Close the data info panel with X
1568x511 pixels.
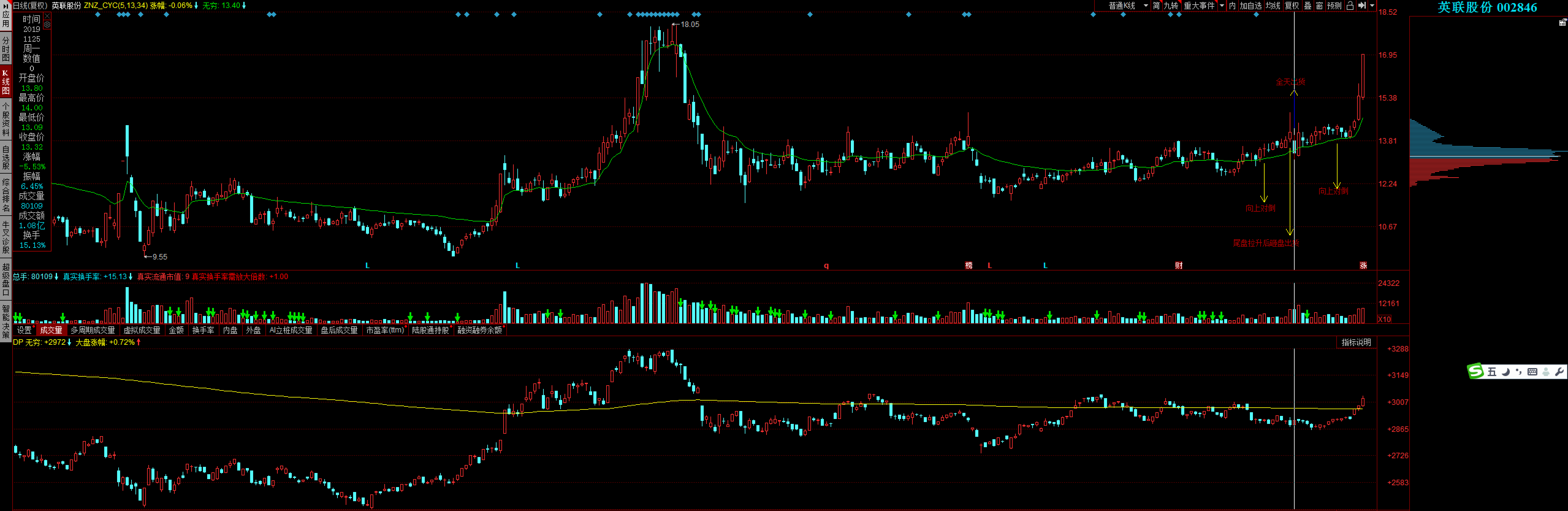48,17
